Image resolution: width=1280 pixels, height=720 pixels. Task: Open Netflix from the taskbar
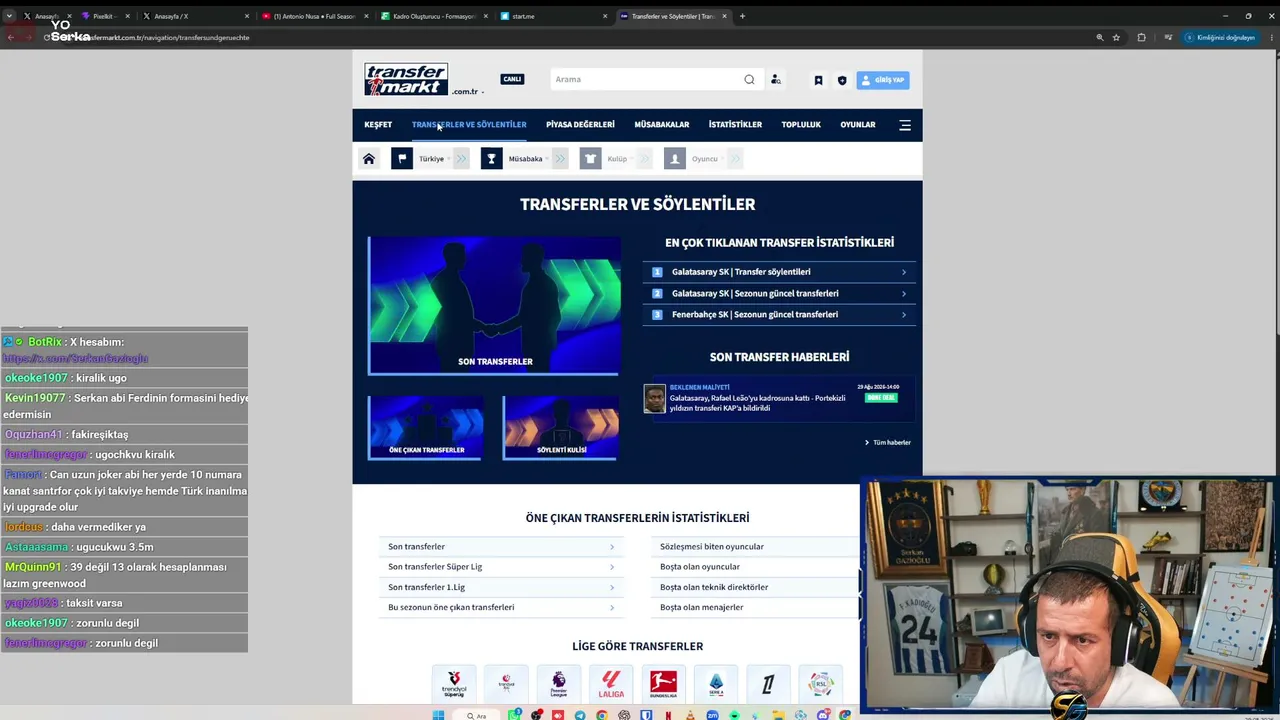coord(668,715)
